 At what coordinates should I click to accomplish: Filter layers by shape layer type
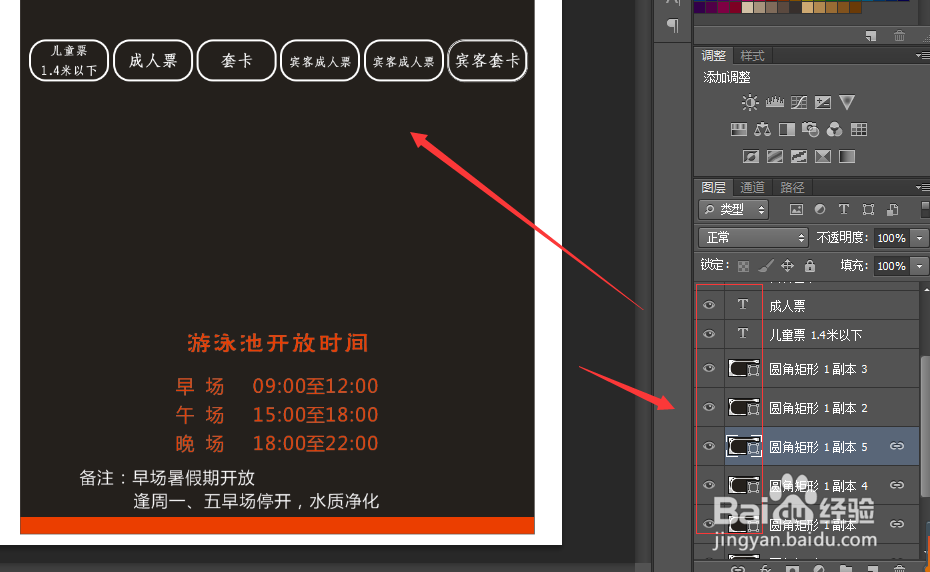(868, 209)
